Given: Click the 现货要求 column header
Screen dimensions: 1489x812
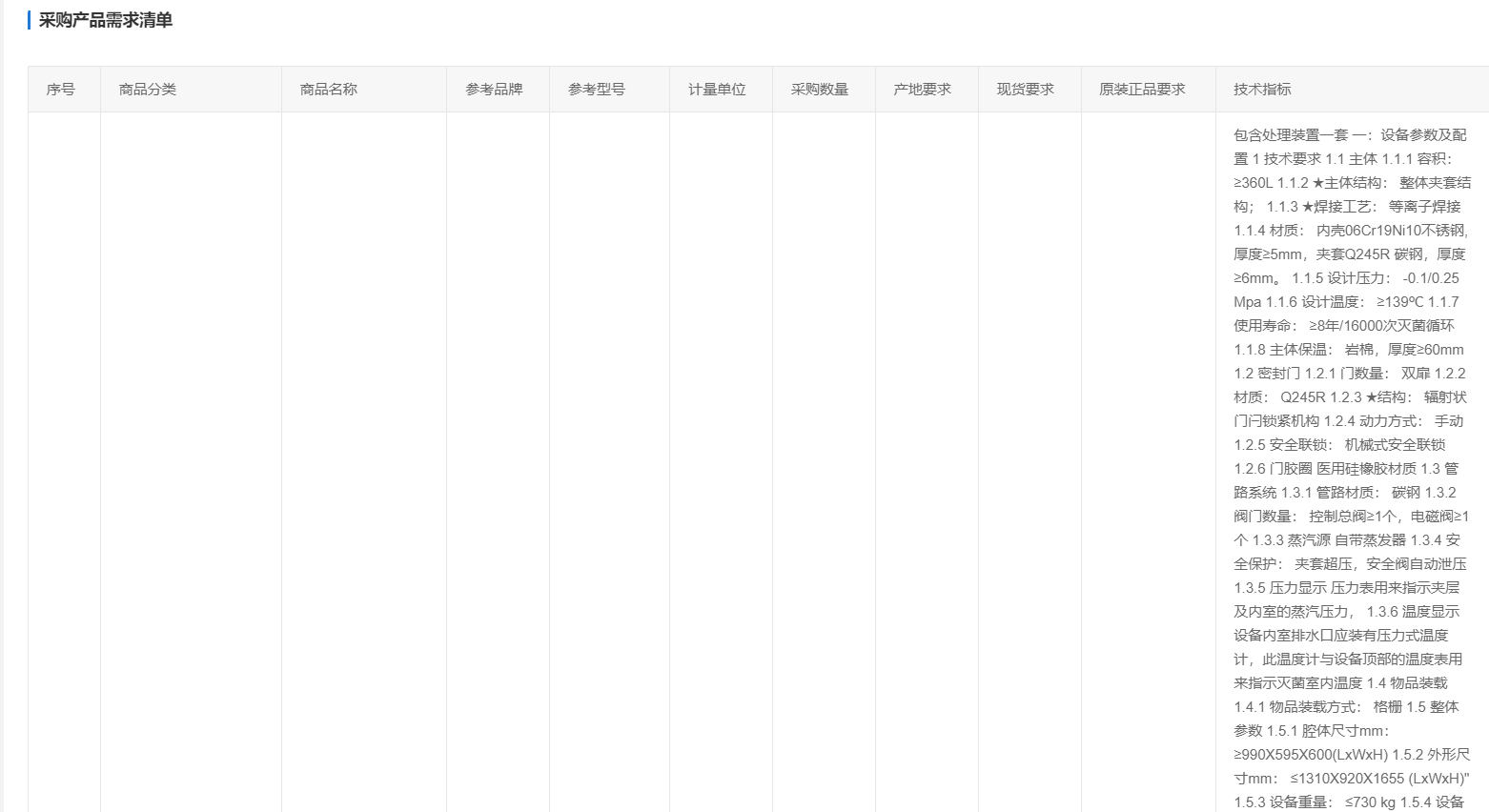Looking at the screenshot, I should [x=1026, y=90].
